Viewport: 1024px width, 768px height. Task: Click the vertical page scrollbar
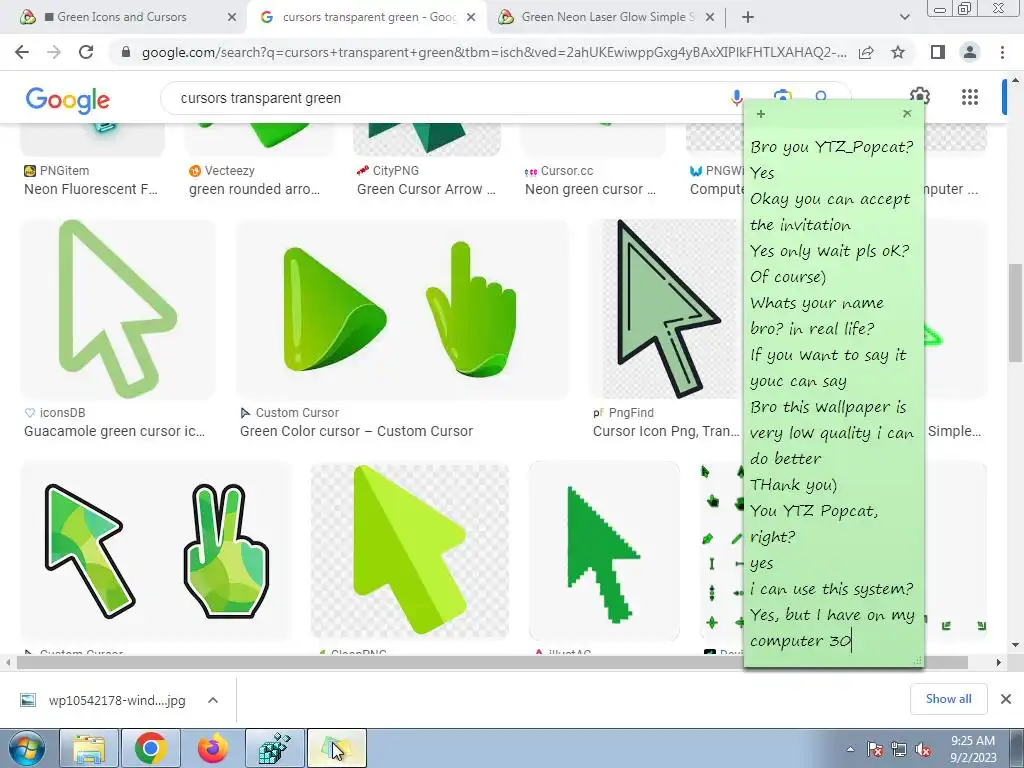[x=1014, y=312]
